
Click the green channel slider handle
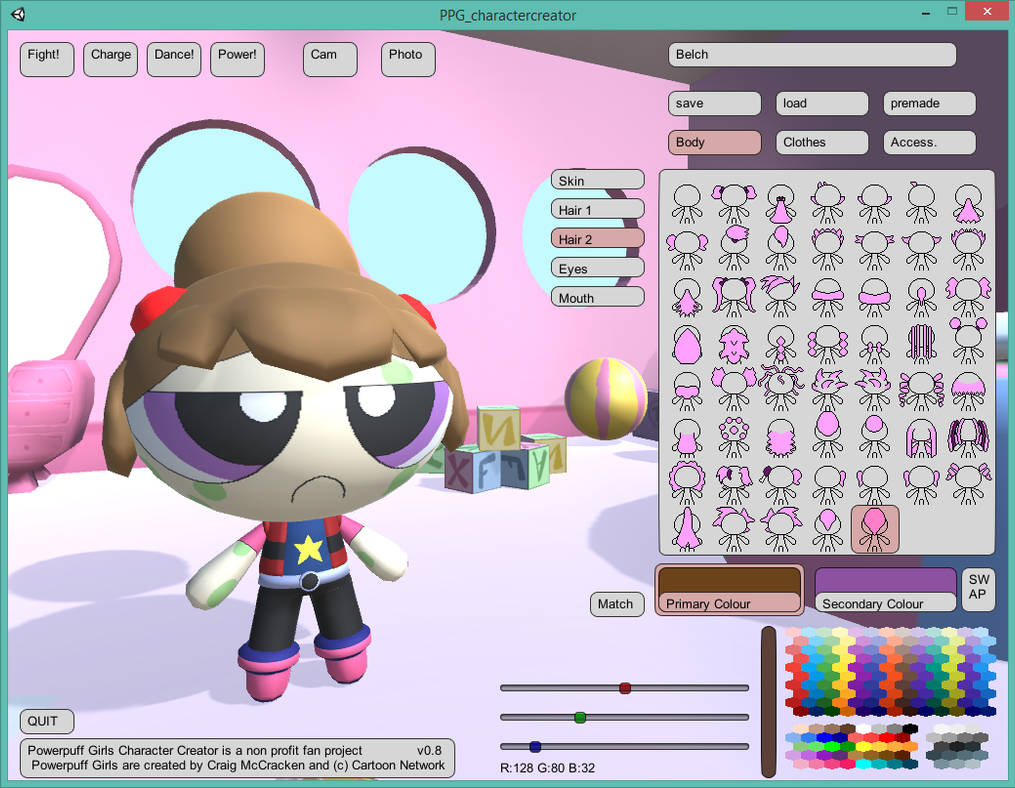point(580,717)
